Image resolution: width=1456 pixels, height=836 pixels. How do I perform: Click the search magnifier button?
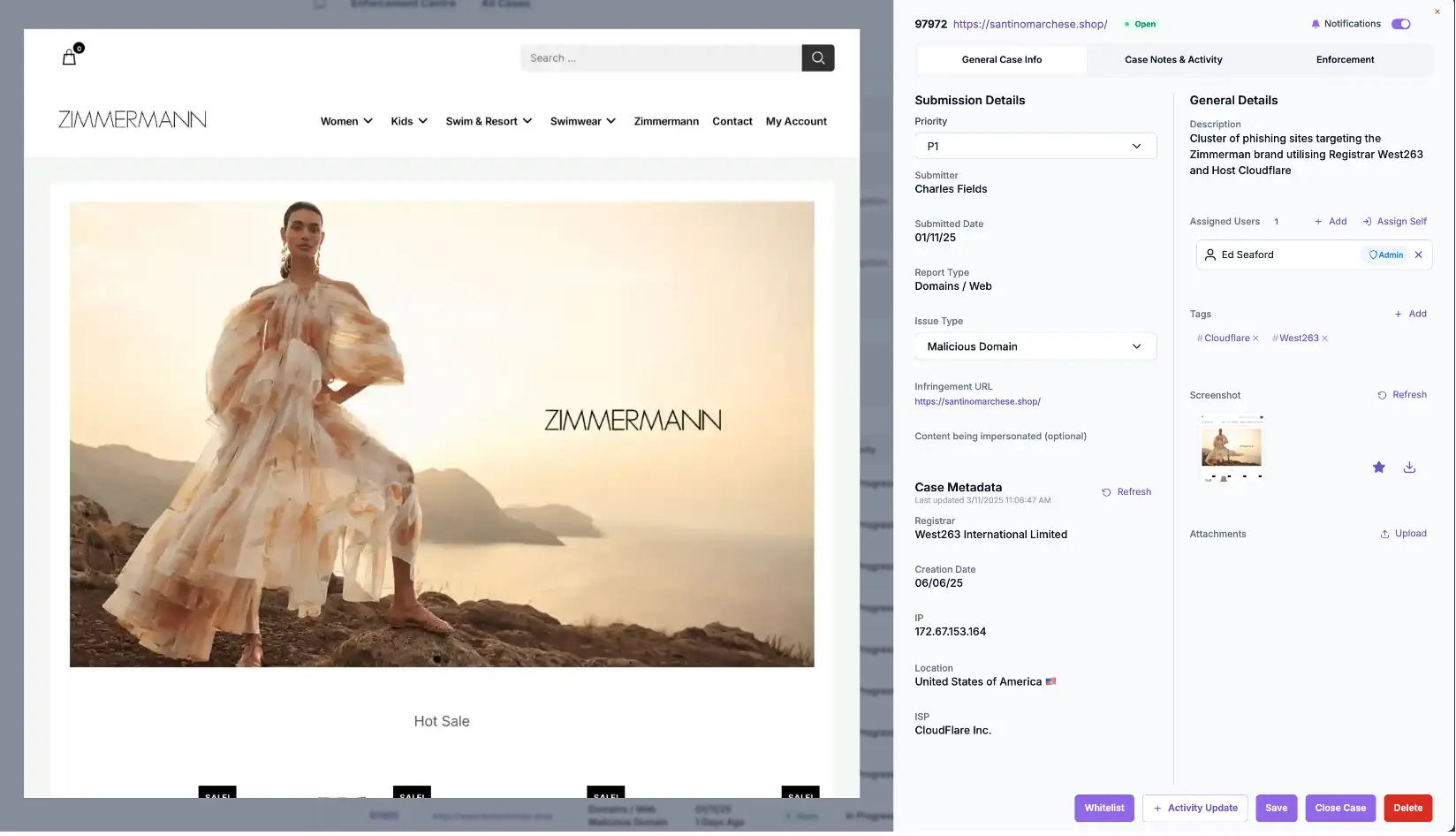click(817, 58)
